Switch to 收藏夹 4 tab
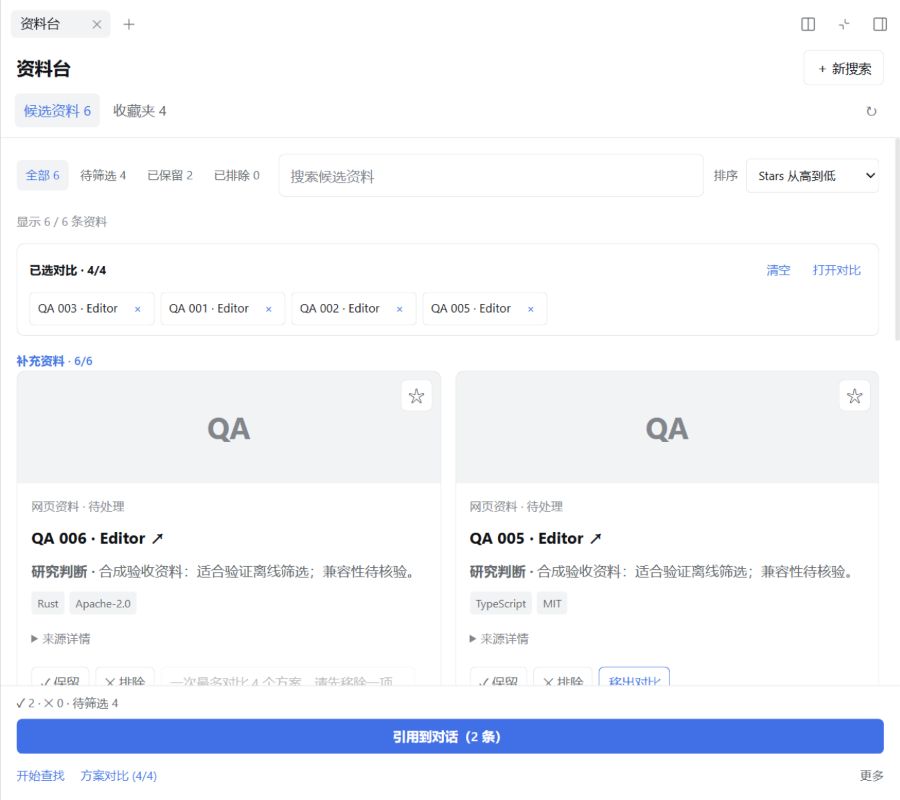Image resolution: width=900 pixels, height=800 pixels. click(139, 110)
